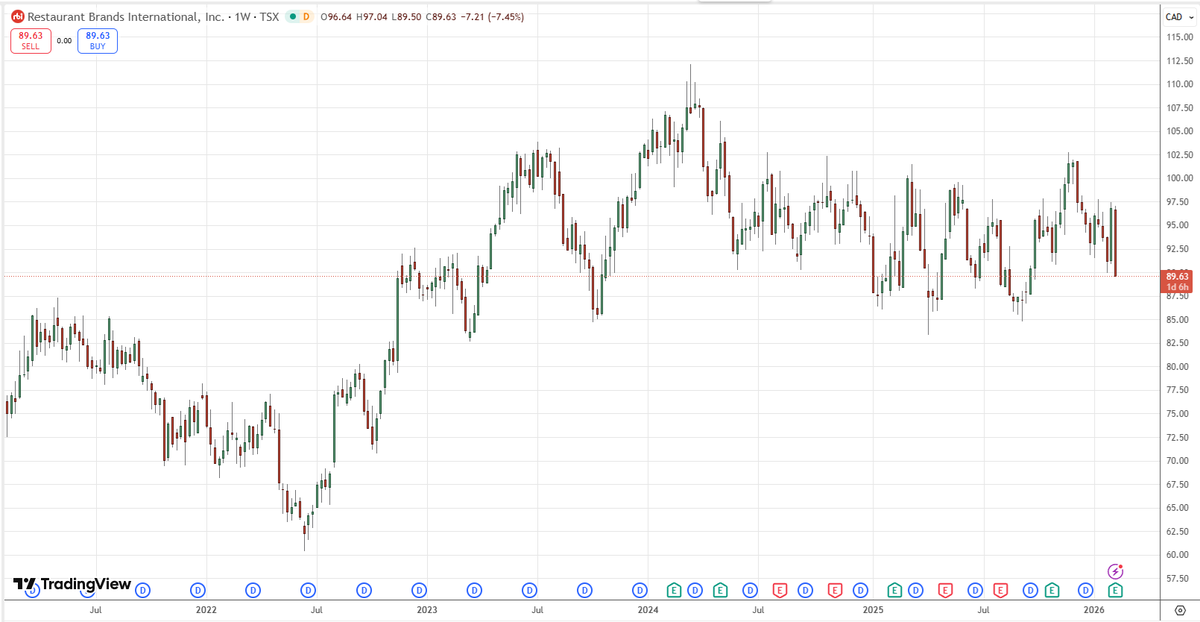The height and width of the screenshot is (622, 1200).
Task: Open the Restaurant Brands International symbol title
Action: (124, 17)
